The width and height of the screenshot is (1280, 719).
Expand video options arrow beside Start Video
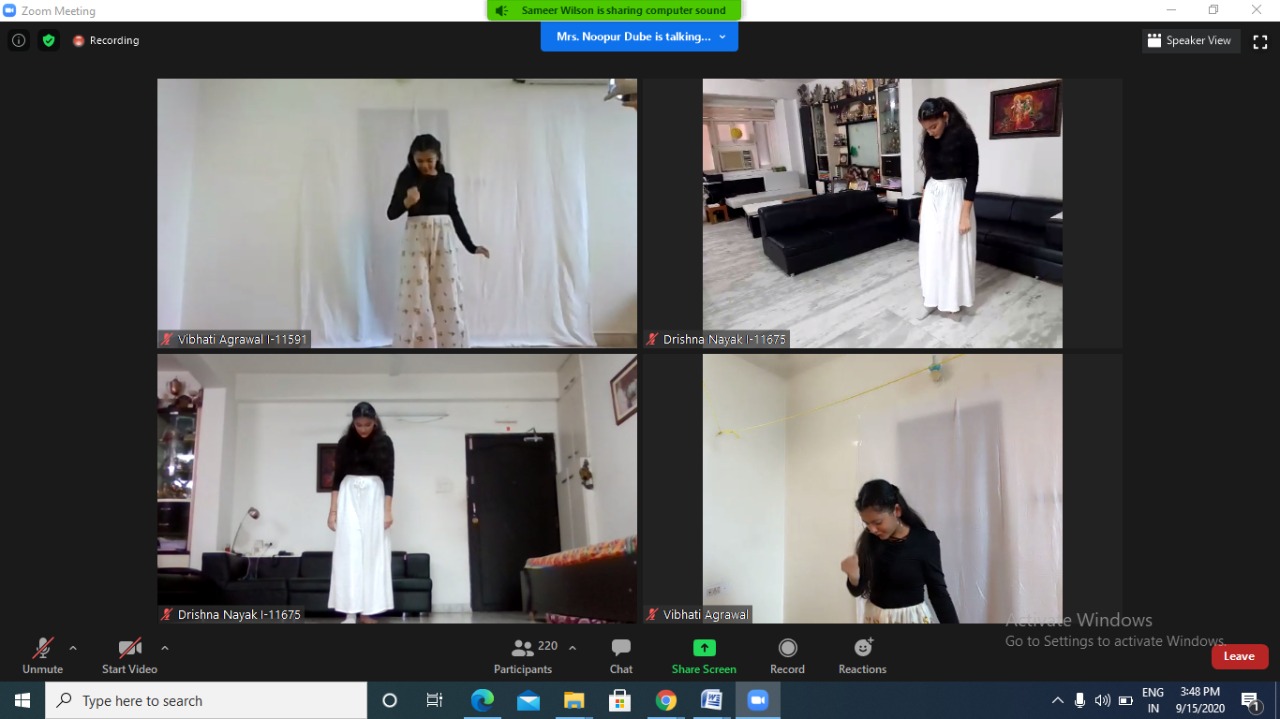pyautogui.click(x=165, y=648)
